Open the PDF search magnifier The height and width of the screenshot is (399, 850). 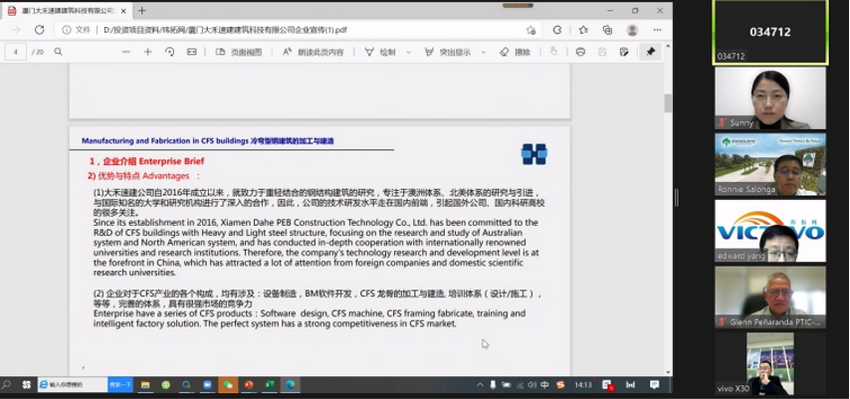click(58, 52)
